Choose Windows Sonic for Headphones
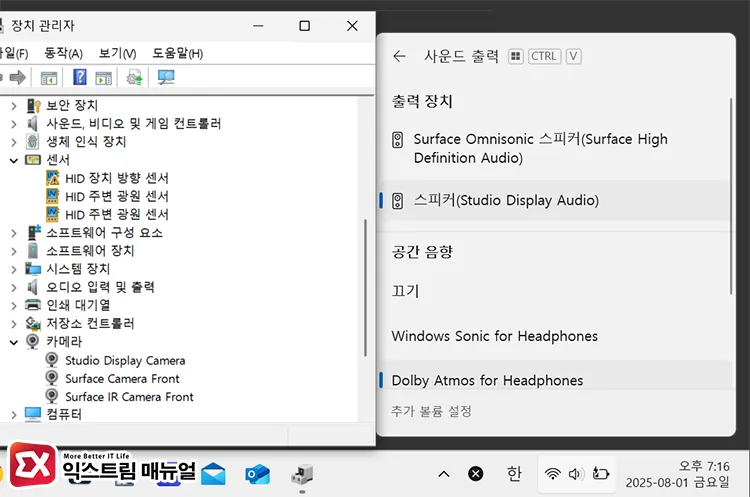The height and width of the screenshot is (497, 750). (555, 336)
